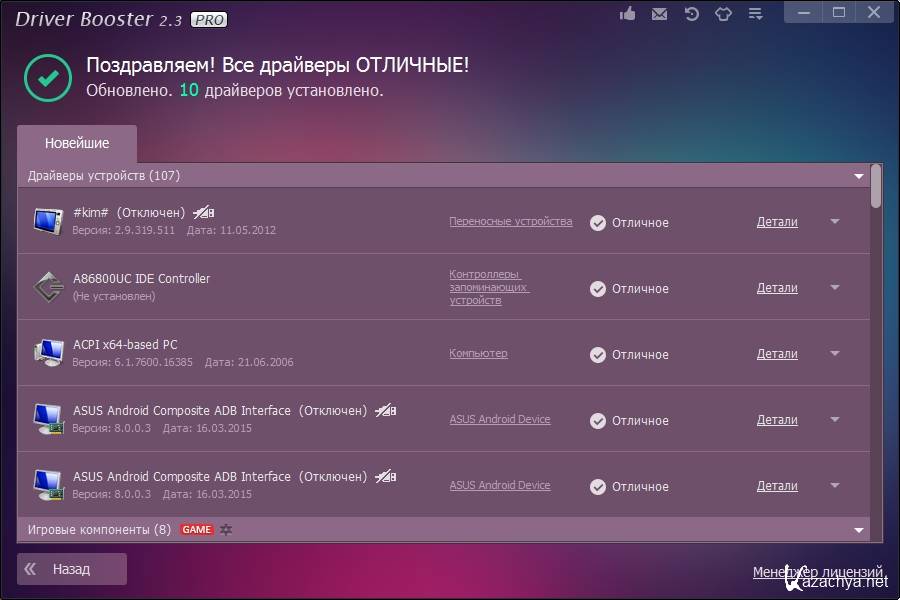
Task: Open dropdown arrow for the ACPI x64-based PC row
Action: [835, 354]
